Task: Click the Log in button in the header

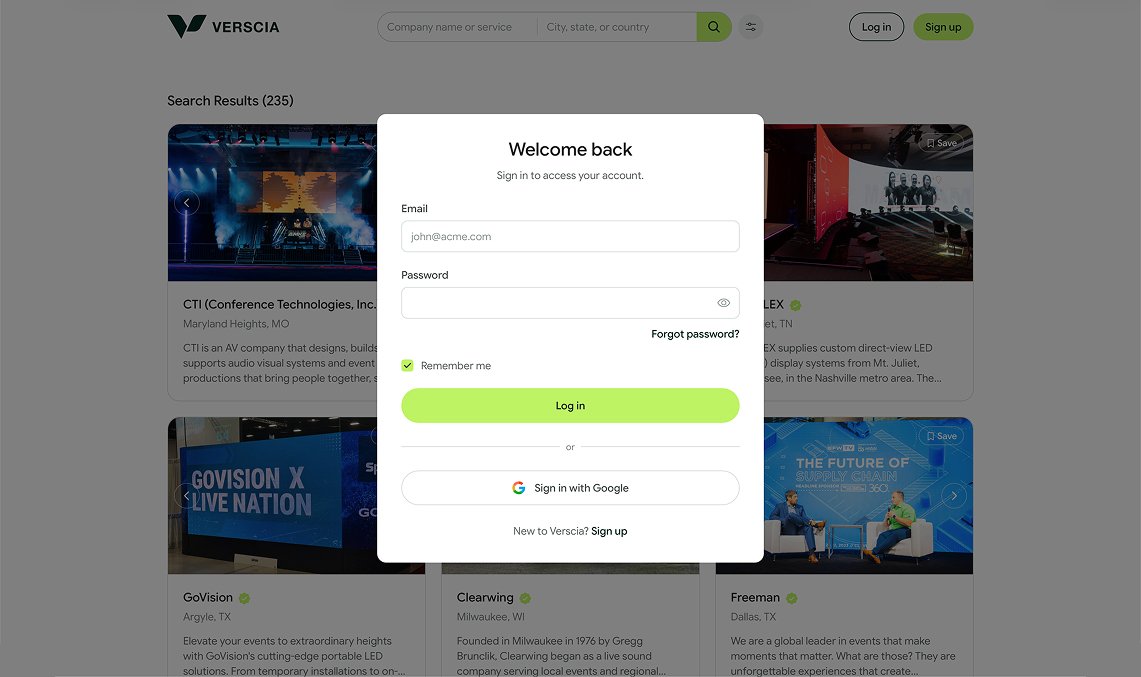Action: (876, 27)
